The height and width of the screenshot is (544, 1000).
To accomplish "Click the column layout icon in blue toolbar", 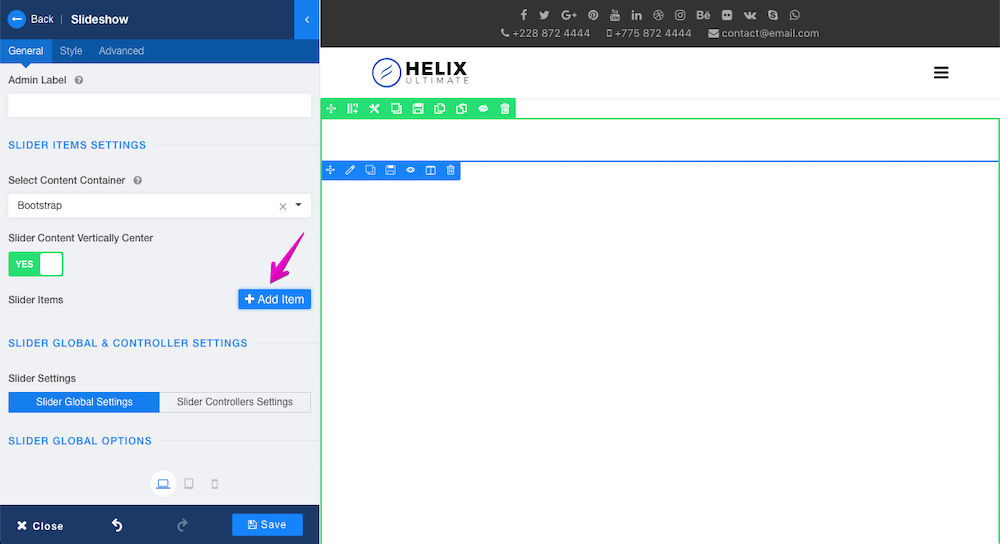I will [430, 170].
